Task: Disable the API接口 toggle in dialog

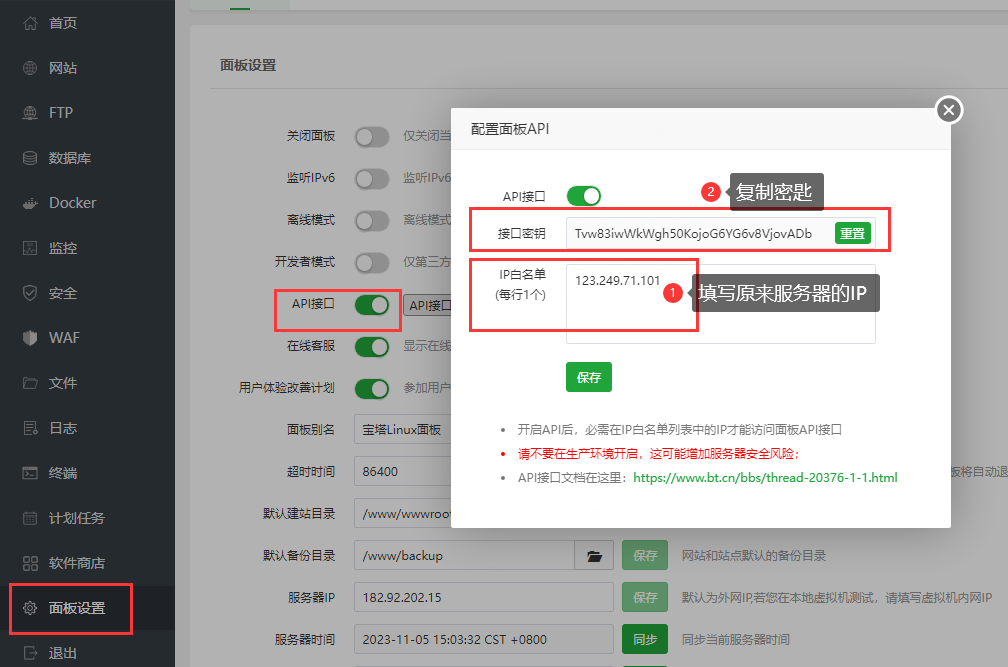Action: 583,195
